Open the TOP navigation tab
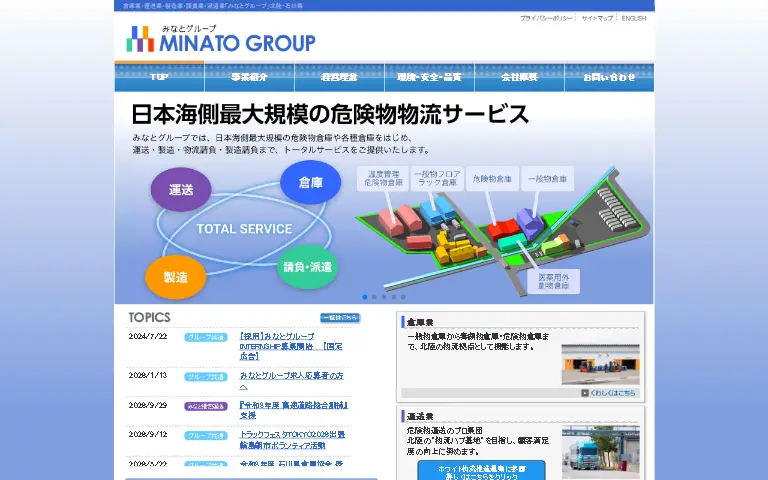The width and height of the screenshot is (768, 480). tap(159, 77)
